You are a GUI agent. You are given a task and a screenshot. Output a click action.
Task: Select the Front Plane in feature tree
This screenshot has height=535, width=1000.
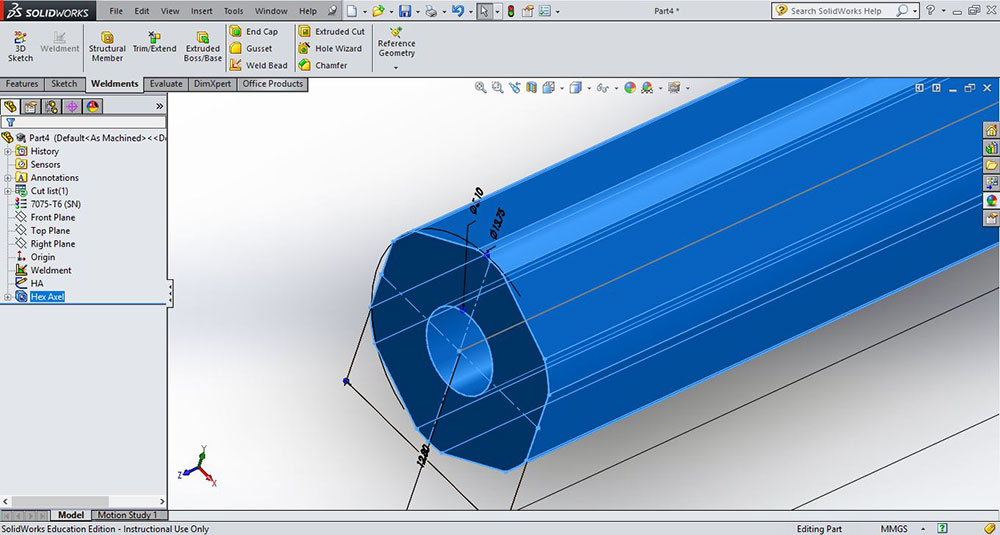coord(52,217)
